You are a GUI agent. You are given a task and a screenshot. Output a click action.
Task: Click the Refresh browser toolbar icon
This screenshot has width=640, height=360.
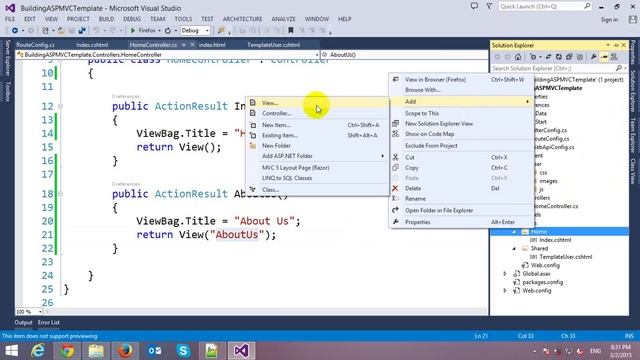pos(168,31)
